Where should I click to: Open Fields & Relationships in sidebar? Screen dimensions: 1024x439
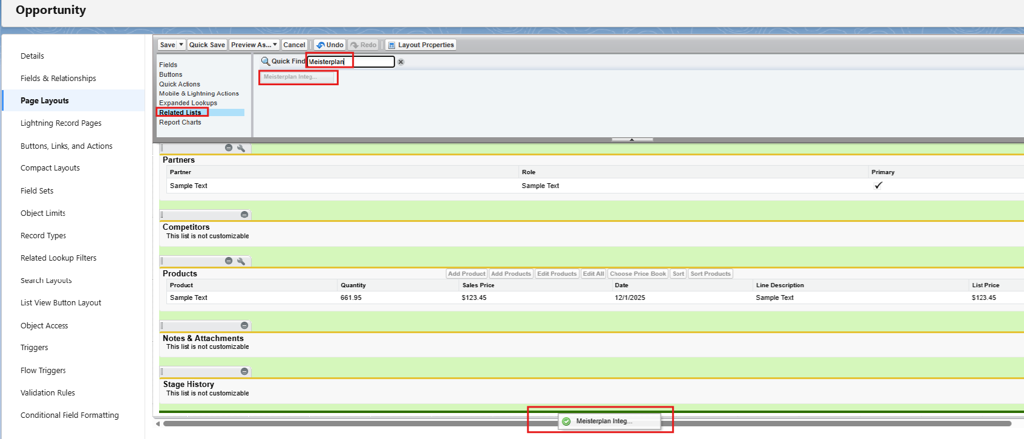pyautogui.click(x=58, y=78)
